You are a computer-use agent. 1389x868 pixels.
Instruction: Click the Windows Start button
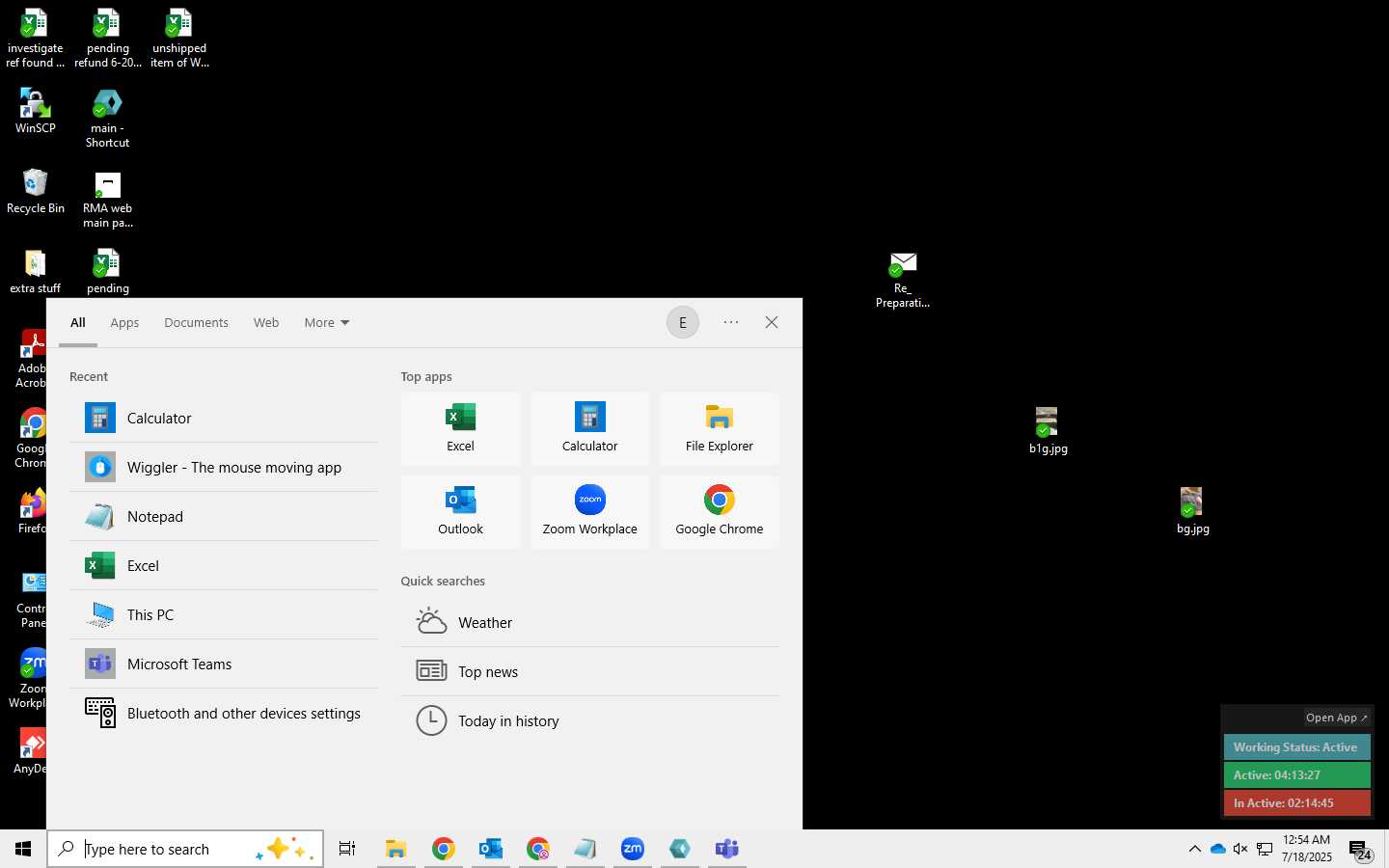[23, 849]
